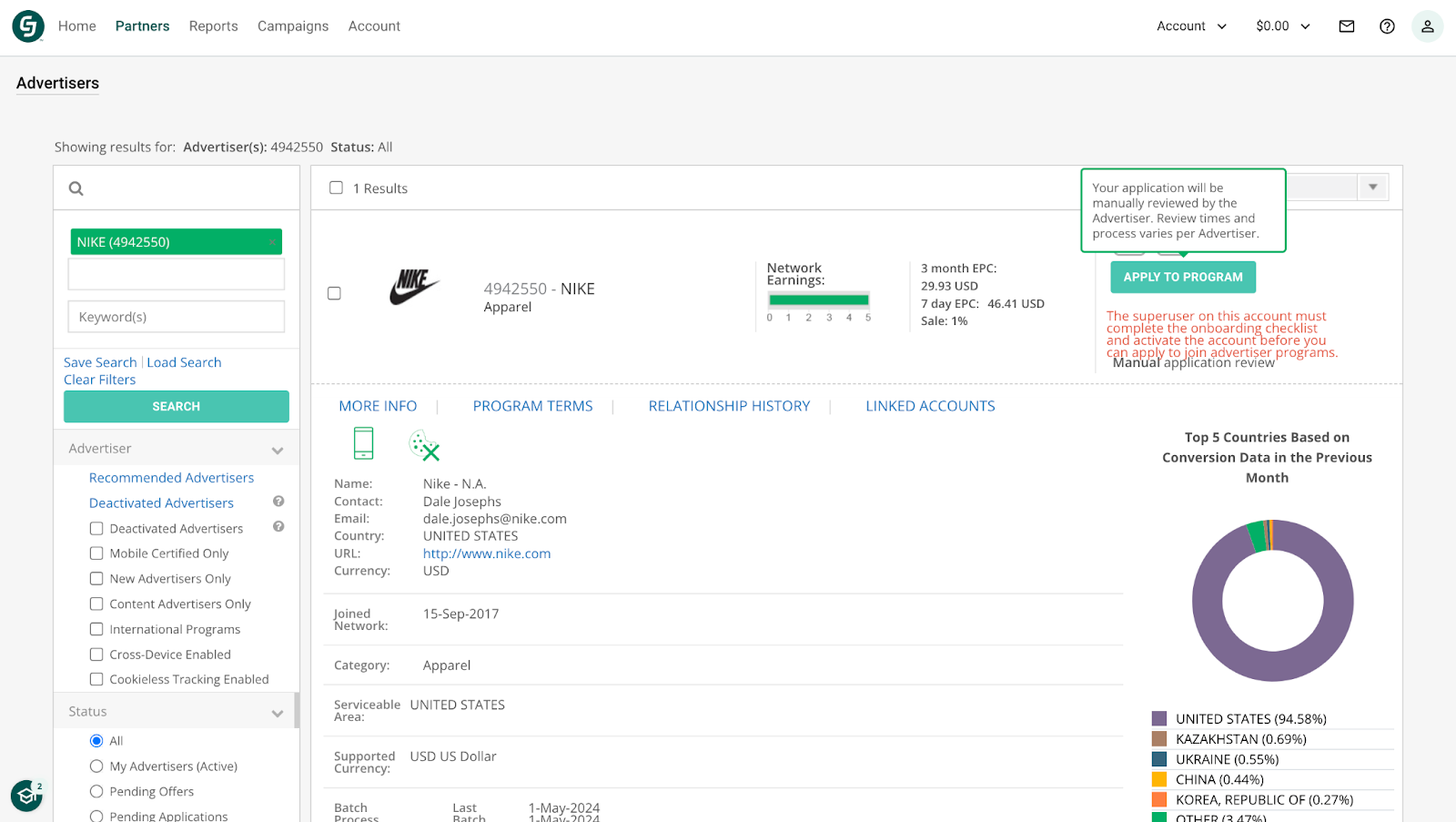
Task: Select the All status radio button
Action: click(96, 741)
